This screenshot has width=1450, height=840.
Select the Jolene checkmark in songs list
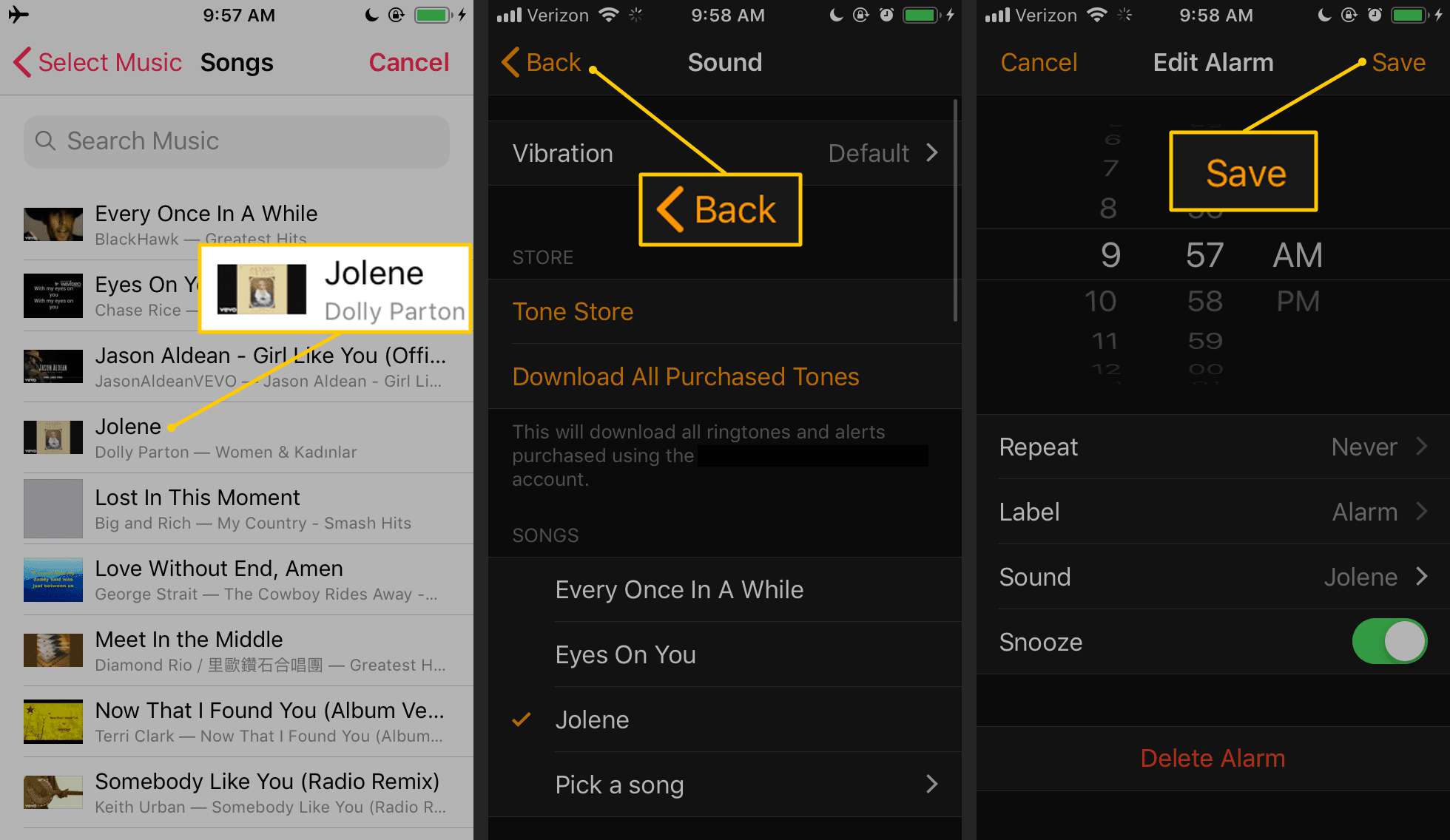click(521, 720)
